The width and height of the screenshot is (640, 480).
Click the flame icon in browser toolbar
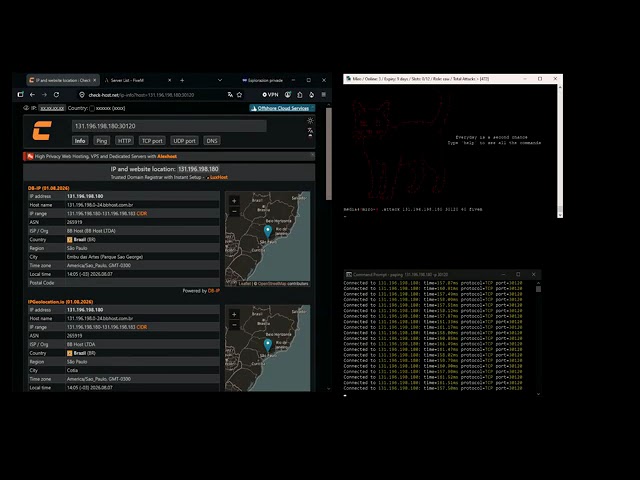tap(311, 95)
